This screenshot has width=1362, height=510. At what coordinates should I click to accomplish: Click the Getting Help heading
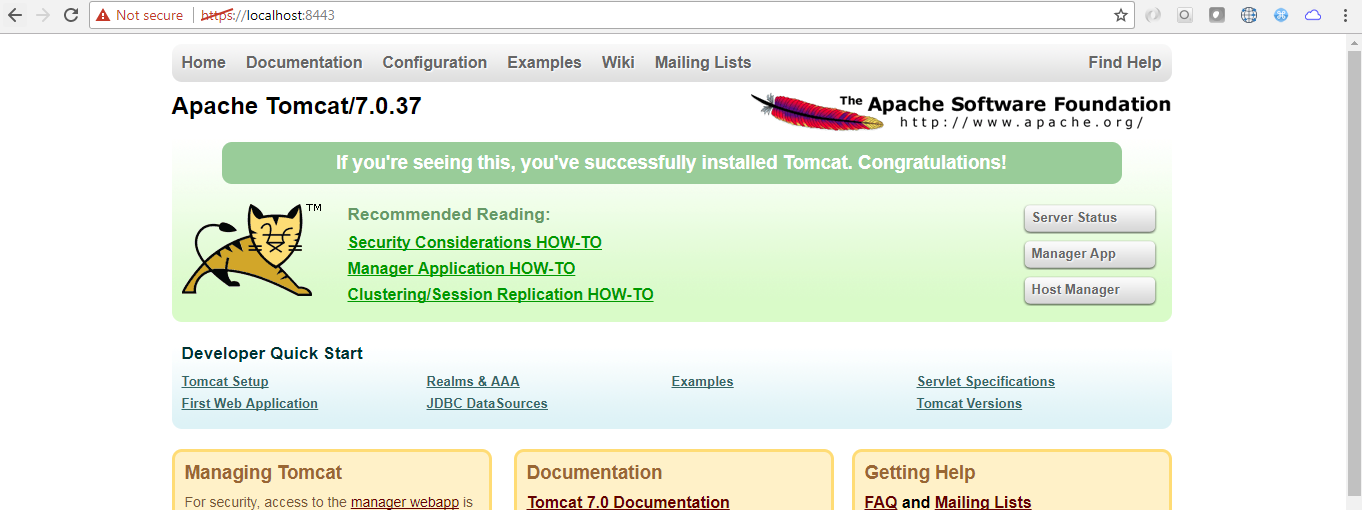click(x=920, y=472)
